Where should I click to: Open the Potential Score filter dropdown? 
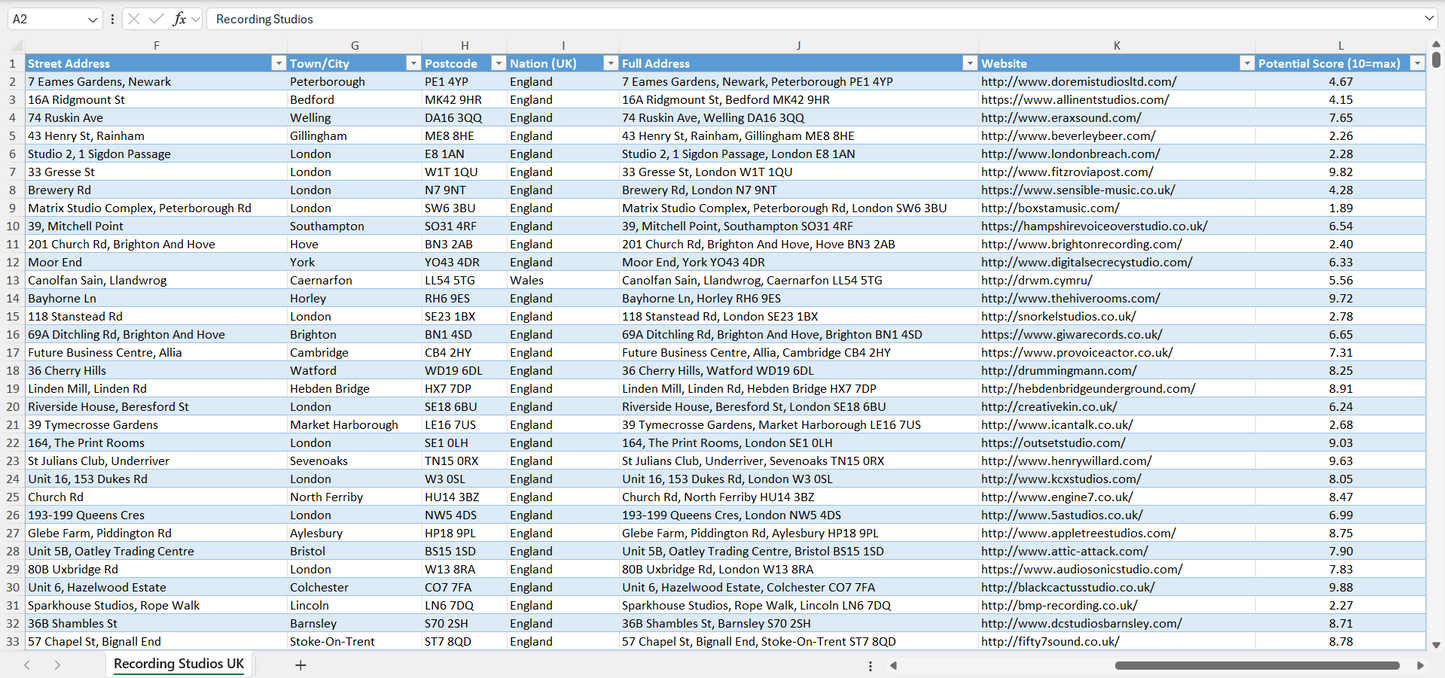coord(1417,63)
